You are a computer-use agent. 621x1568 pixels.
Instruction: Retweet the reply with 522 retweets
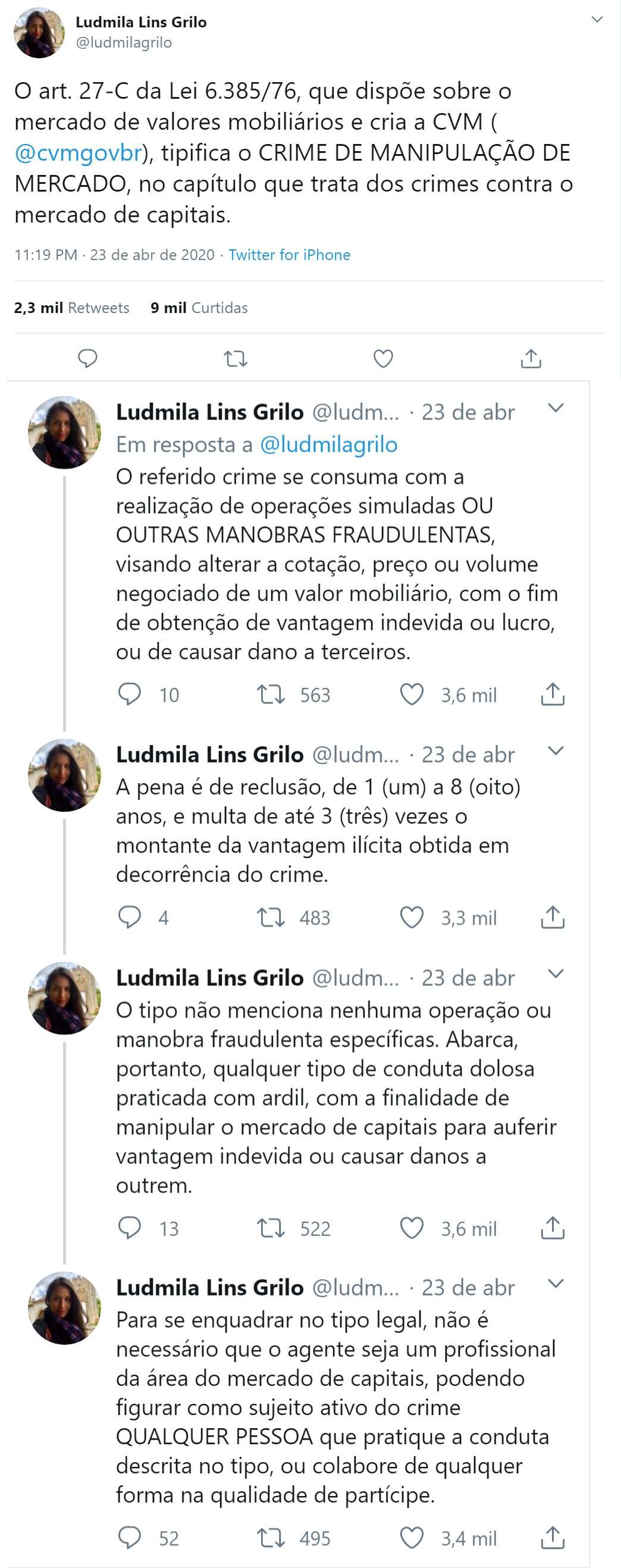tap(271, 1228)
